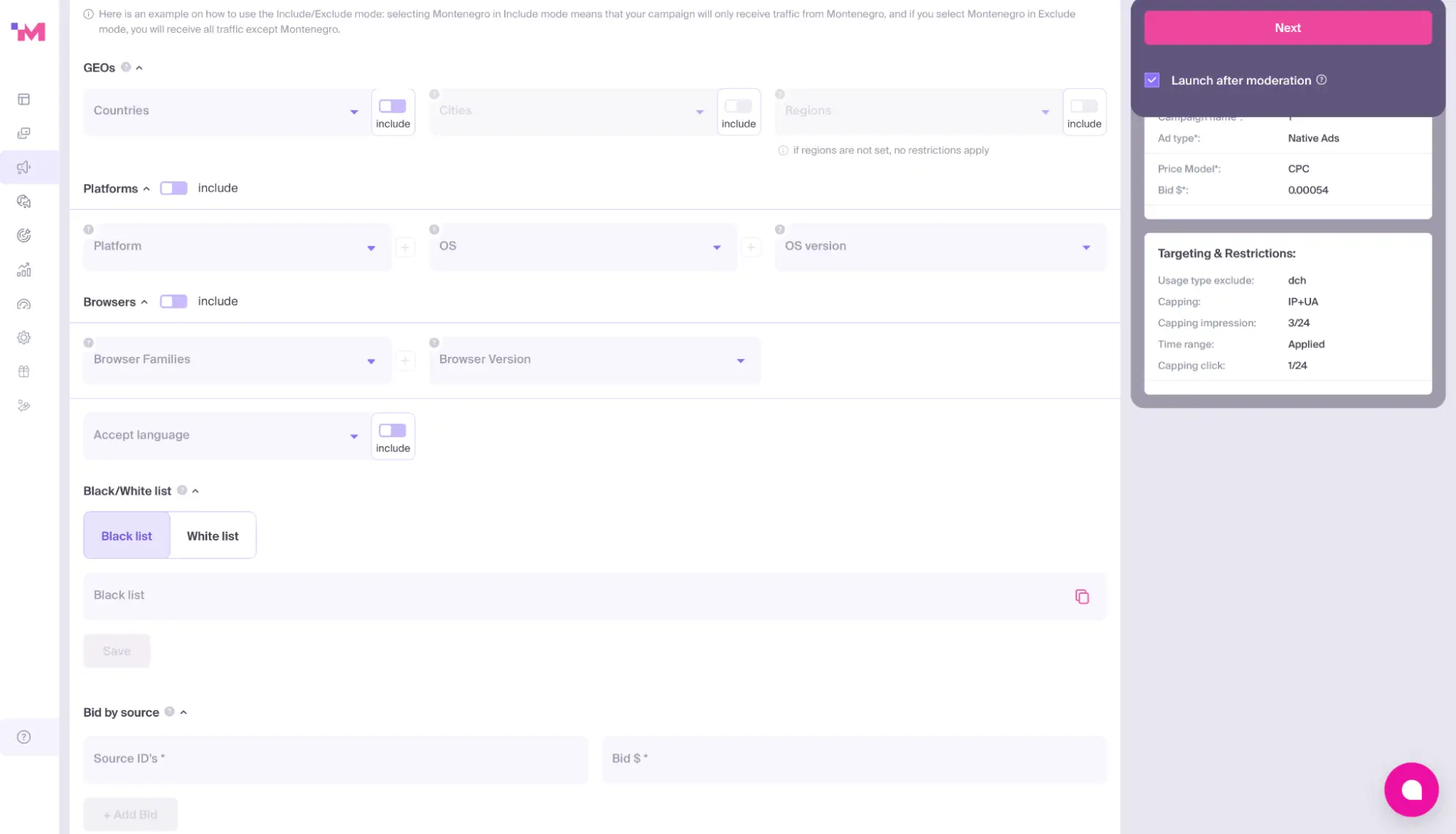1456x834 pixels.
Task: Open the settings gear sidebar icon
Action: pos(24,337)
